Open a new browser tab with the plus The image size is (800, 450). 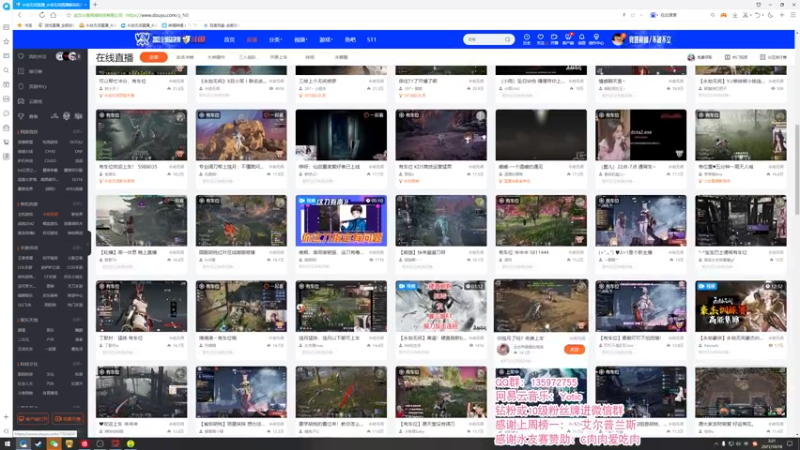[95, 5]
